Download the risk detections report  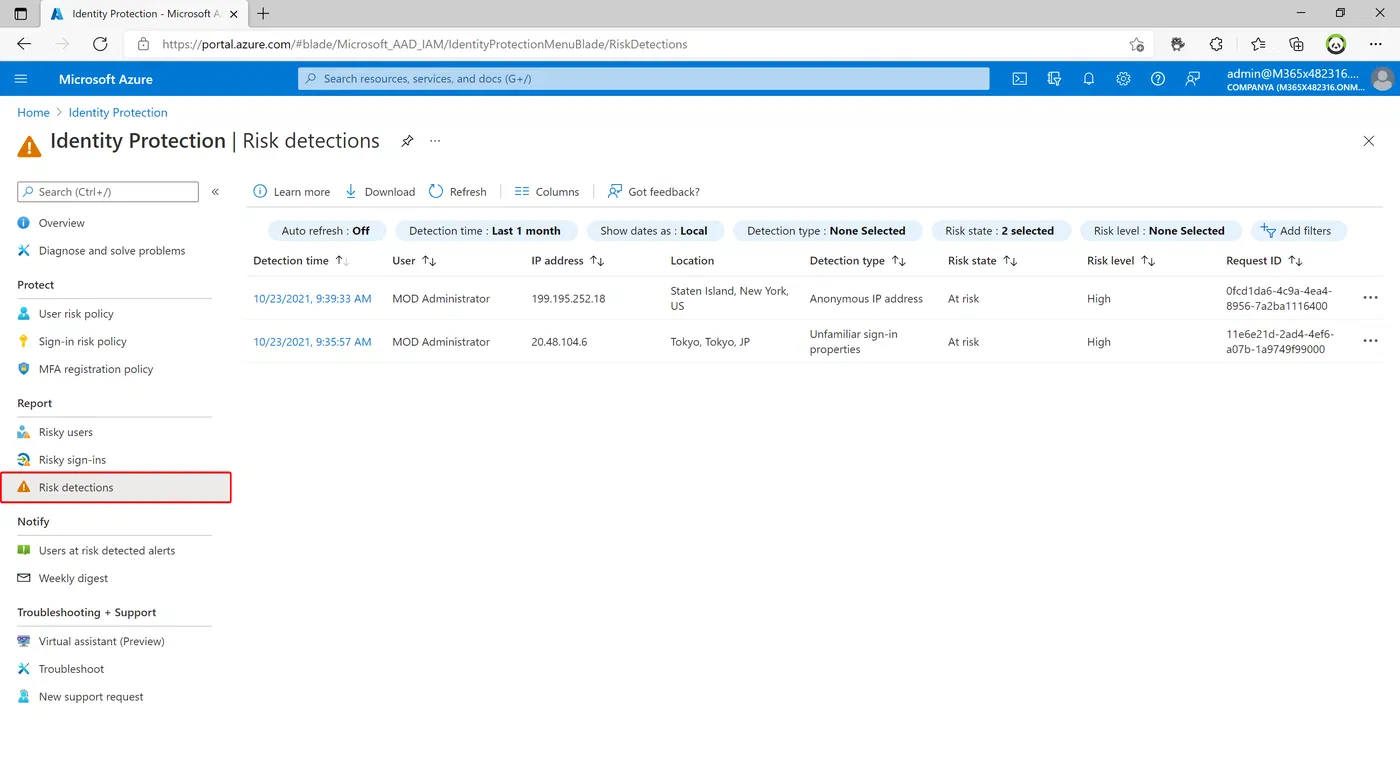click(380, 192)
